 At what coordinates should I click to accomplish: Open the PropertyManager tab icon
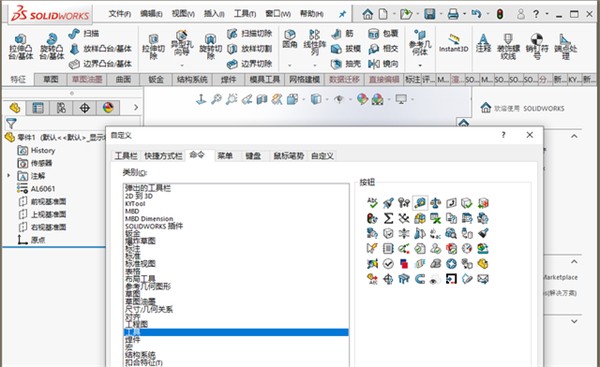[x=38, y=108]
